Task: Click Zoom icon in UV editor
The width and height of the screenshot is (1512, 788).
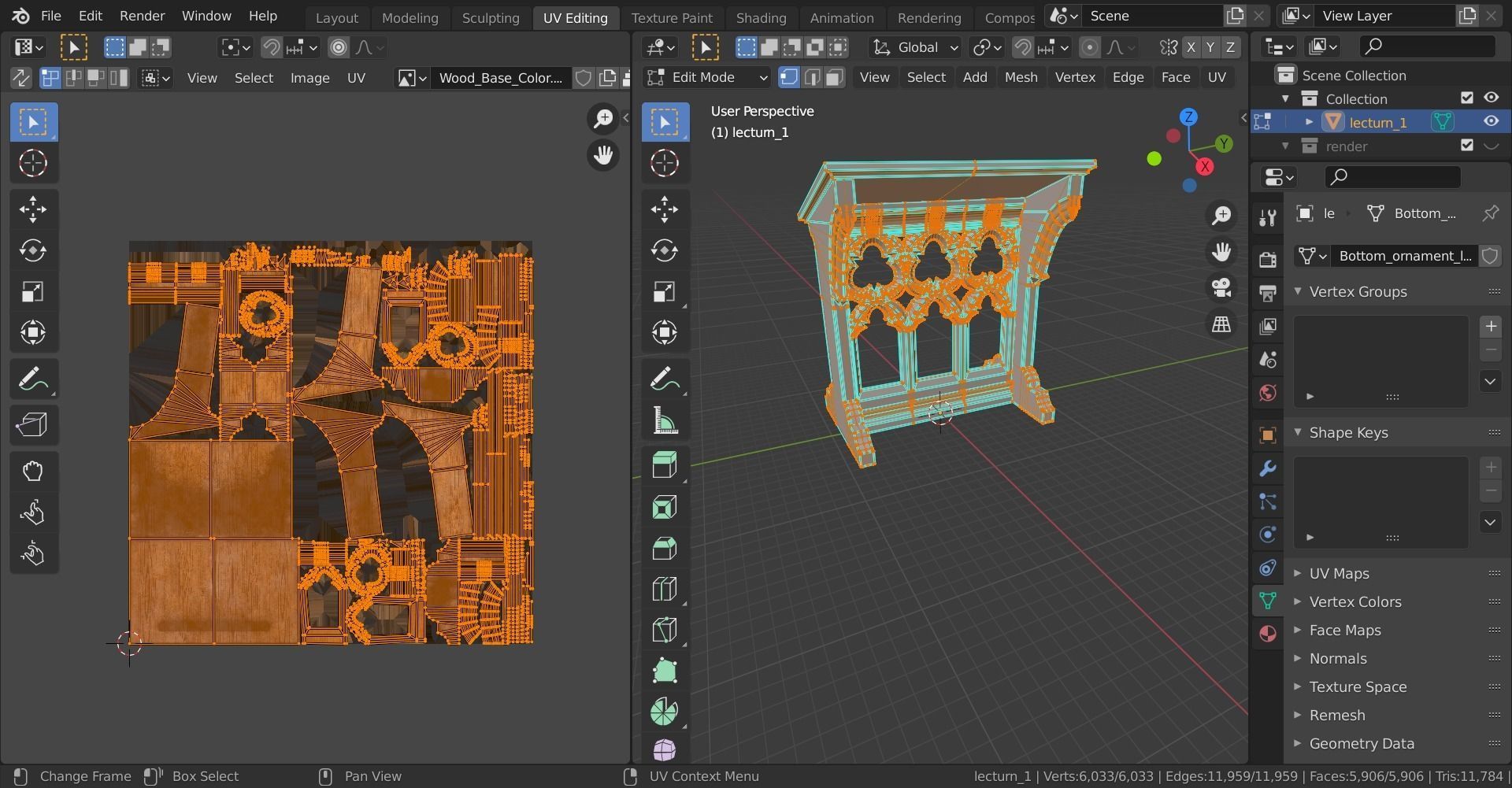Action: [x=603, y=119]
